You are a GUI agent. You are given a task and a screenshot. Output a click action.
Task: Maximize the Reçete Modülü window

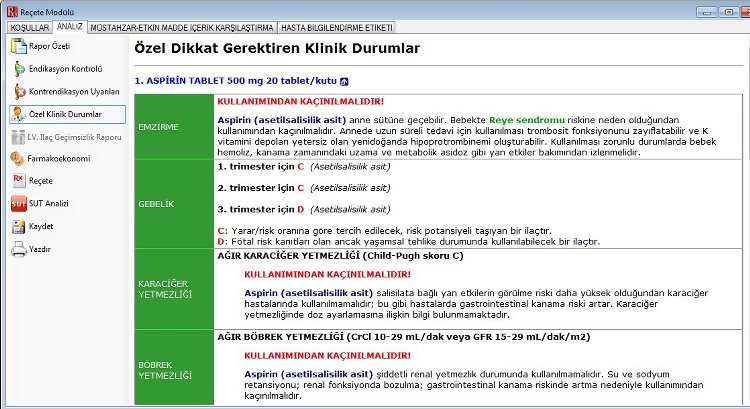point(728,12)
